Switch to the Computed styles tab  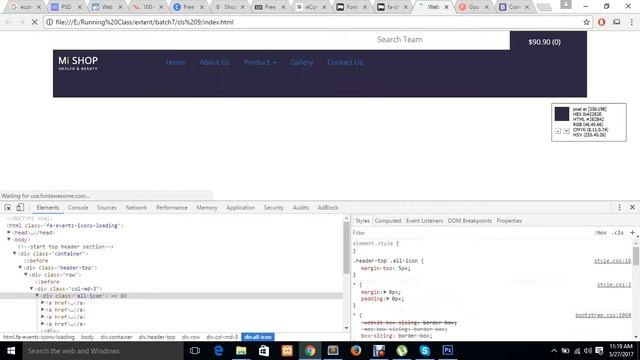(388, 220)
